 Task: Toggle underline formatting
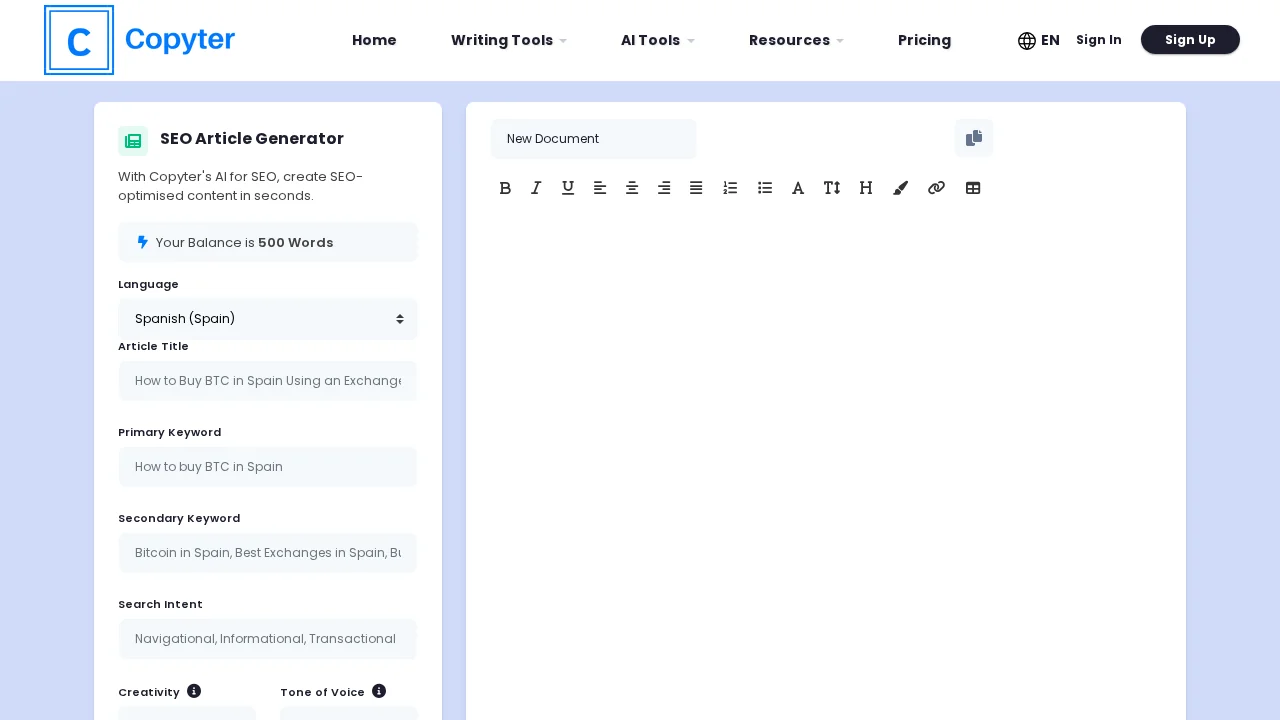click(x=568, y=188)
